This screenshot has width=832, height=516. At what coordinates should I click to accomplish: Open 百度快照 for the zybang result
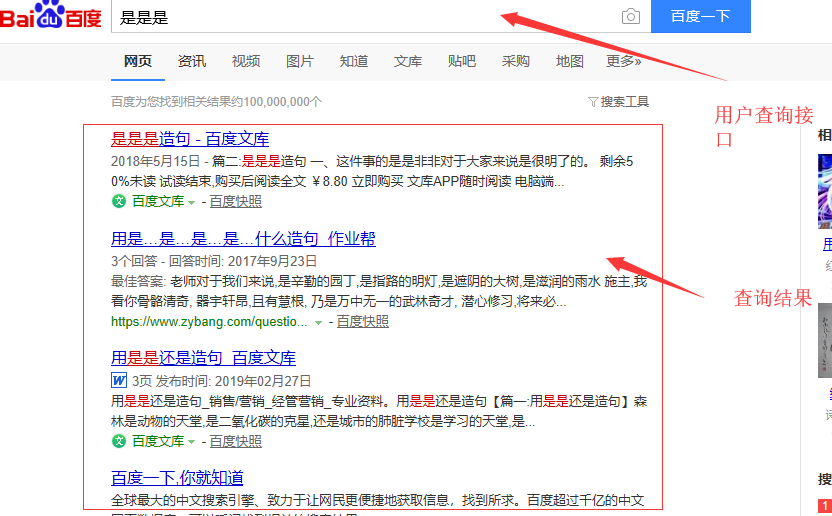362,322
